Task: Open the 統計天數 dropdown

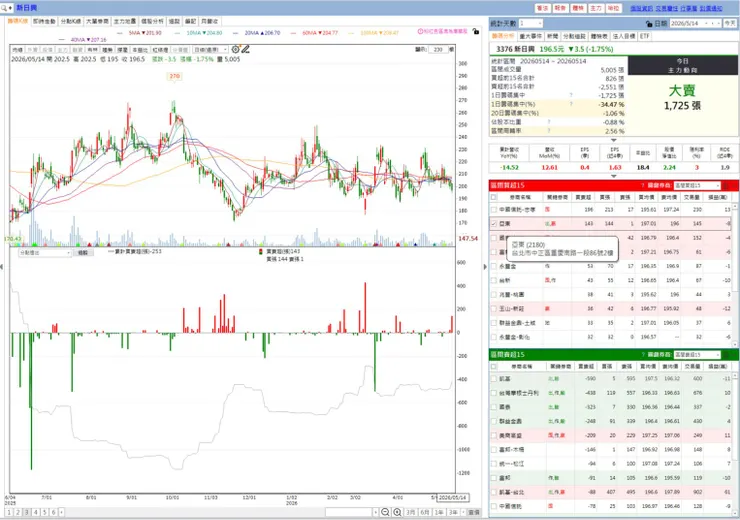Action: click(x=530, y=23)
